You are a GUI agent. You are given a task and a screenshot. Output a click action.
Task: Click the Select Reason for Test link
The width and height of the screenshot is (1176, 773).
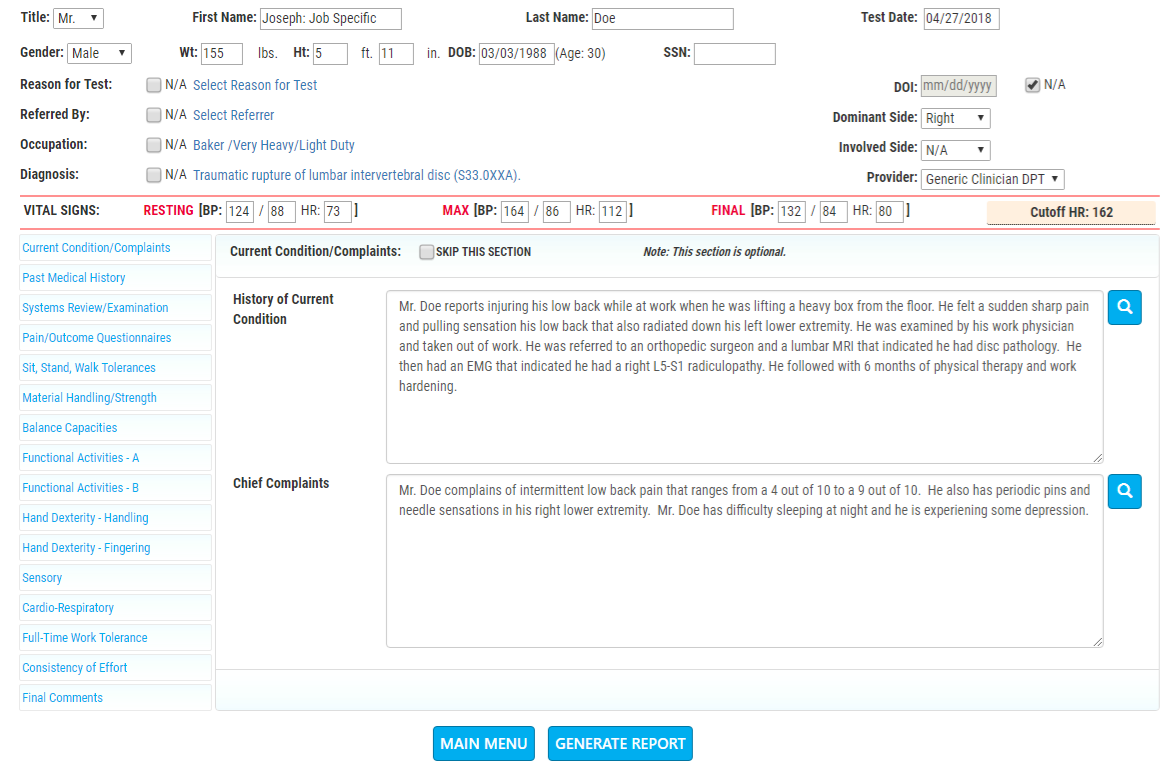click(x=255, y=85)
